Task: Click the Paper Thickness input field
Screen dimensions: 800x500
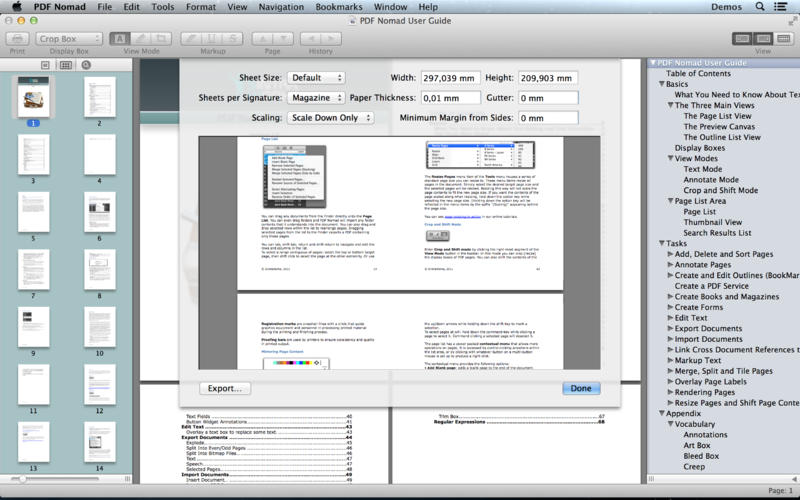Action: click(x=450, y=98)
